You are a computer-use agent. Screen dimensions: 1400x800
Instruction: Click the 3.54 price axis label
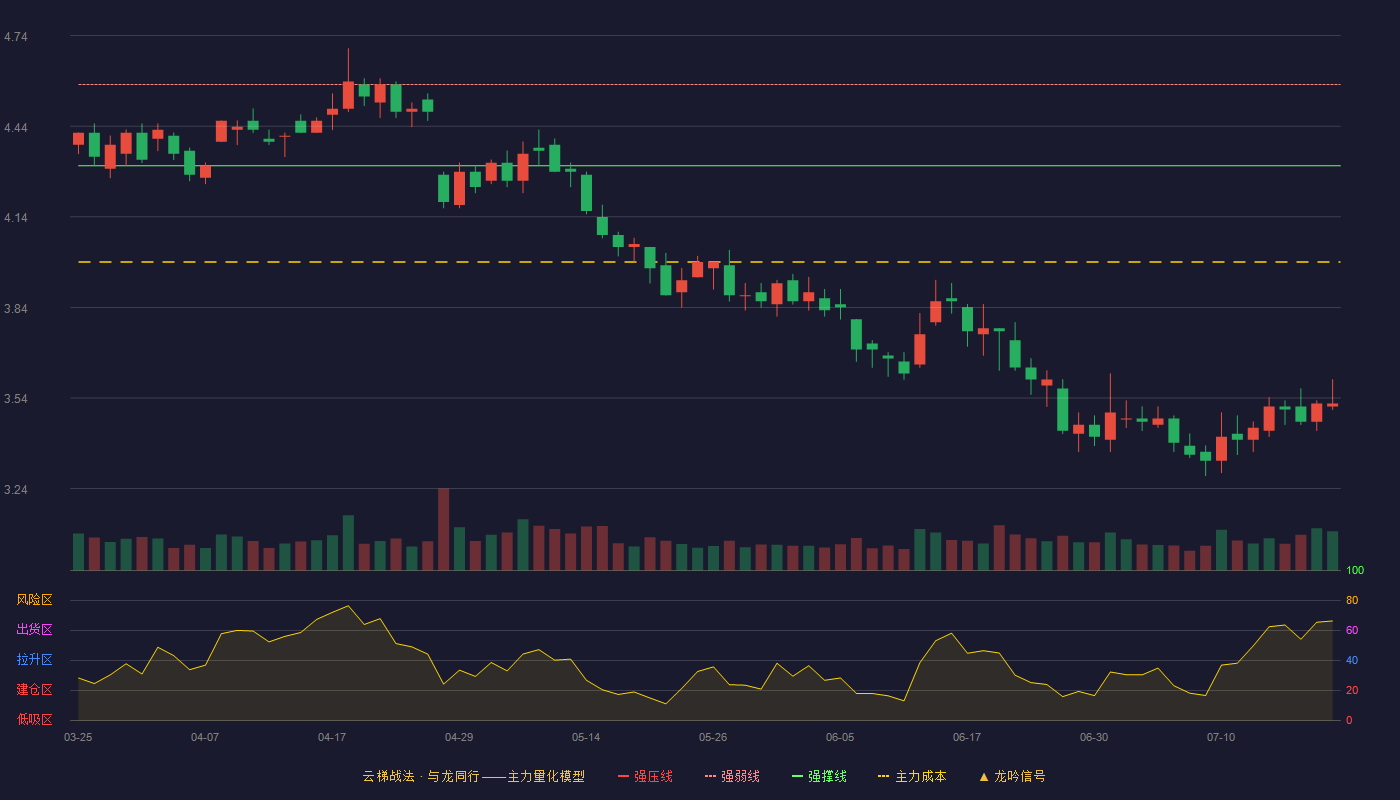pos(16,399)
